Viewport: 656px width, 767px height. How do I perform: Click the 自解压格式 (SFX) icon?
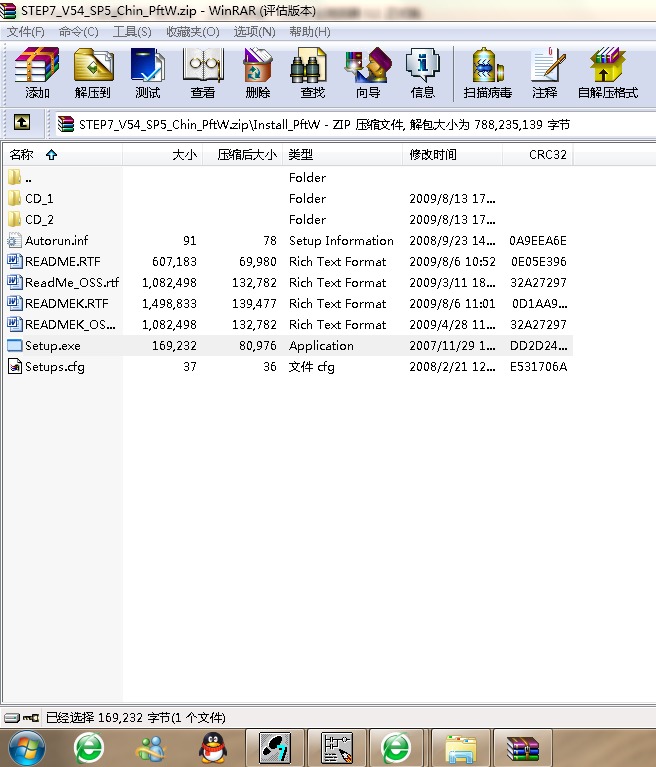(x=607, y=73)
